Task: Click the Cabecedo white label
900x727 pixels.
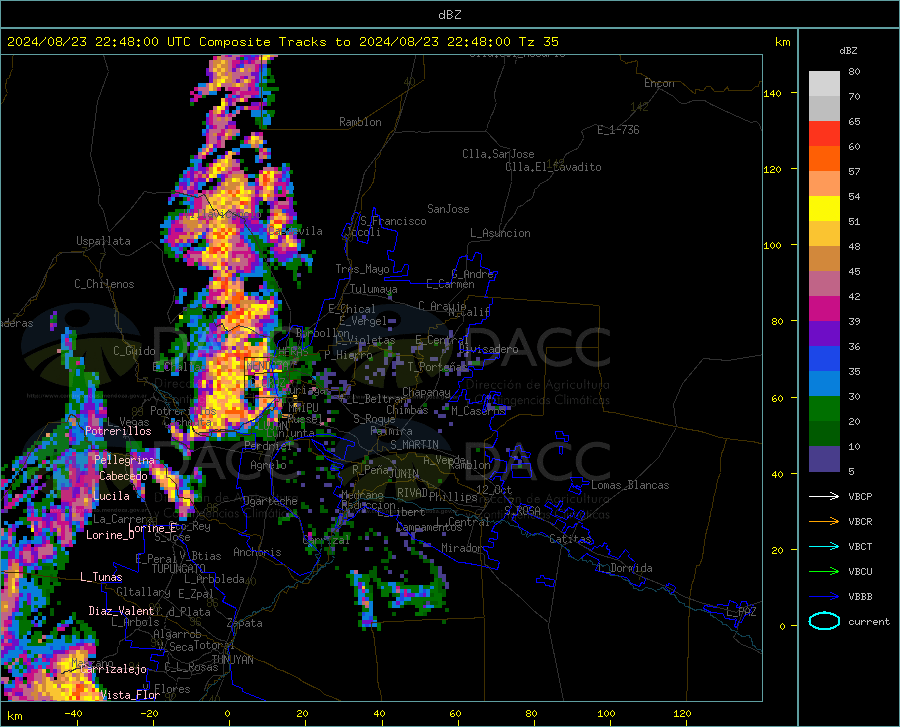Action: point(123,476)
